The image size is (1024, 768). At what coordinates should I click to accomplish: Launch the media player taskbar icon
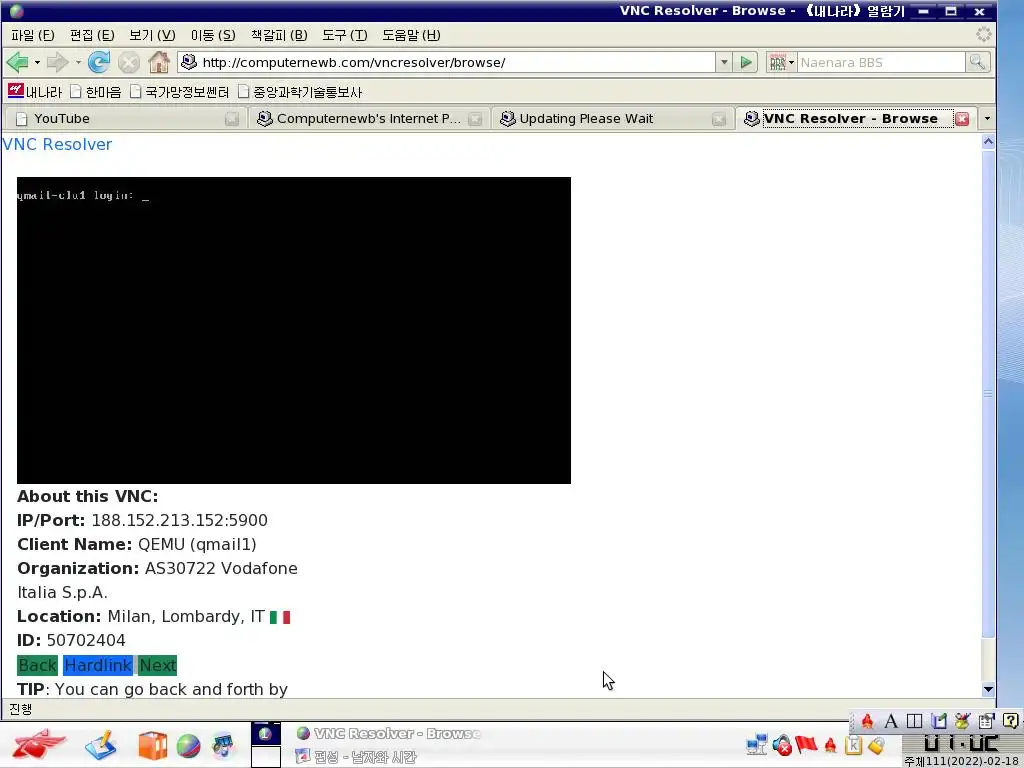(224, 746)
